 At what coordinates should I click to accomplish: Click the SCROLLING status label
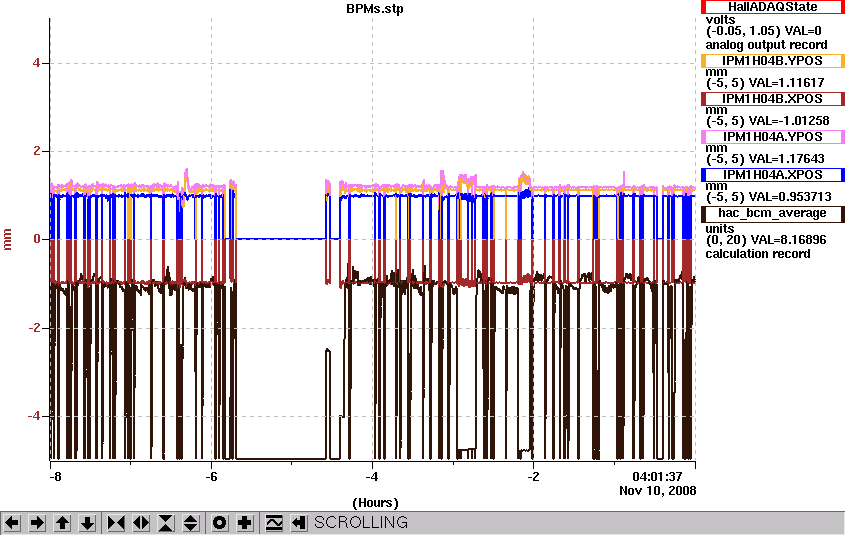(x=361, y=523)
